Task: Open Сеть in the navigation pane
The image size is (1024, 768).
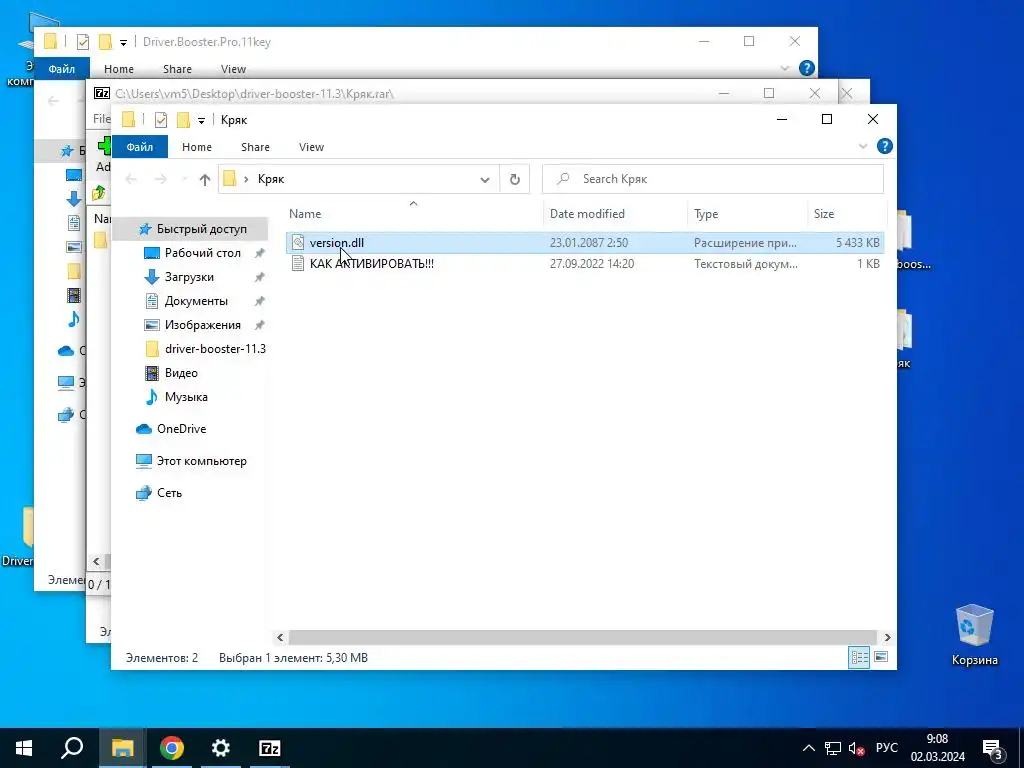Action: pyautogui.click(x=169, y=493)
